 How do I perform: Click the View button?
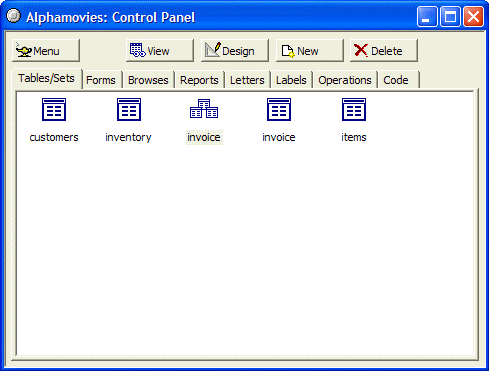(x=160, y=51)
